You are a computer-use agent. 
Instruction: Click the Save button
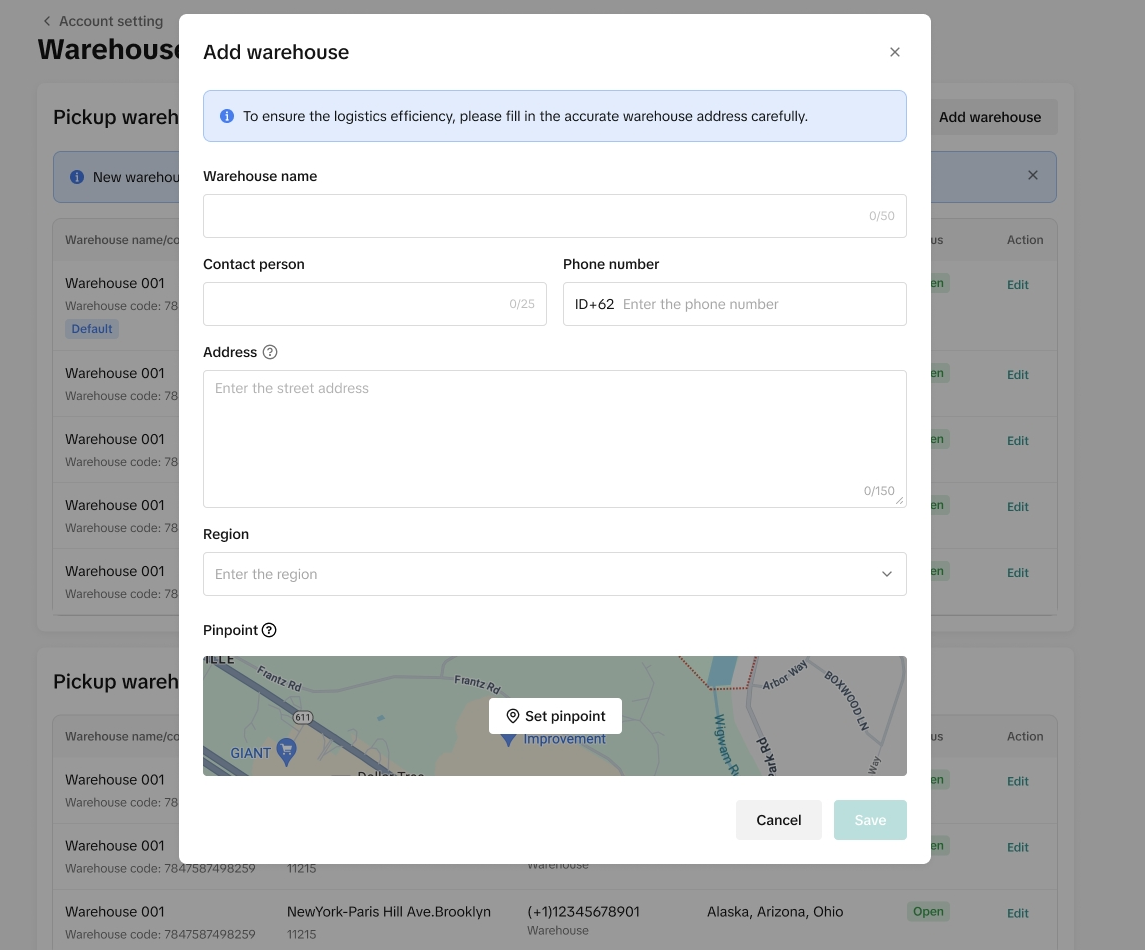(870, 820)
